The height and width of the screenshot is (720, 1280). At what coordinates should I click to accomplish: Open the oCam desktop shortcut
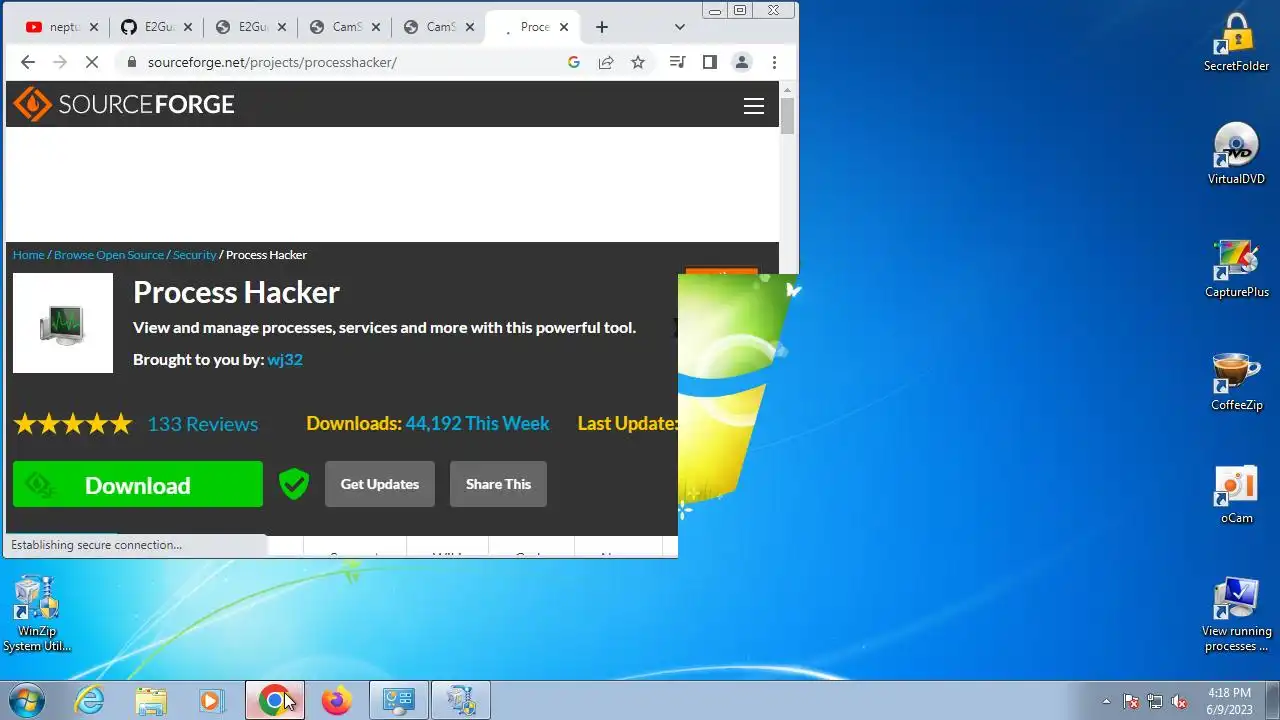click(1237, 495)
